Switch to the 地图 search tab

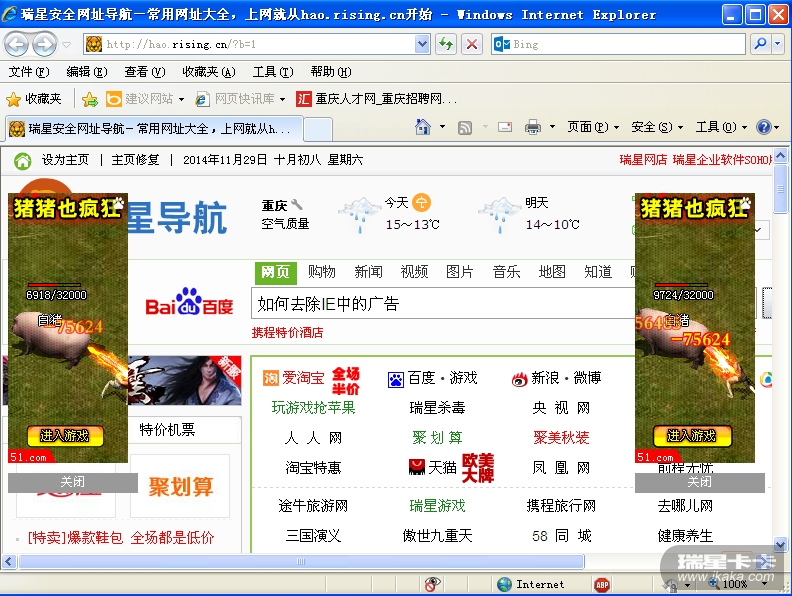click(552, 272)
